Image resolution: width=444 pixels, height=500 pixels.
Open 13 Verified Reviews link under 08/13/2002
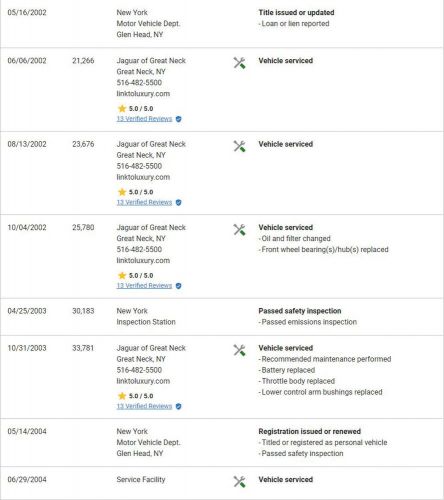coord(144,202)
